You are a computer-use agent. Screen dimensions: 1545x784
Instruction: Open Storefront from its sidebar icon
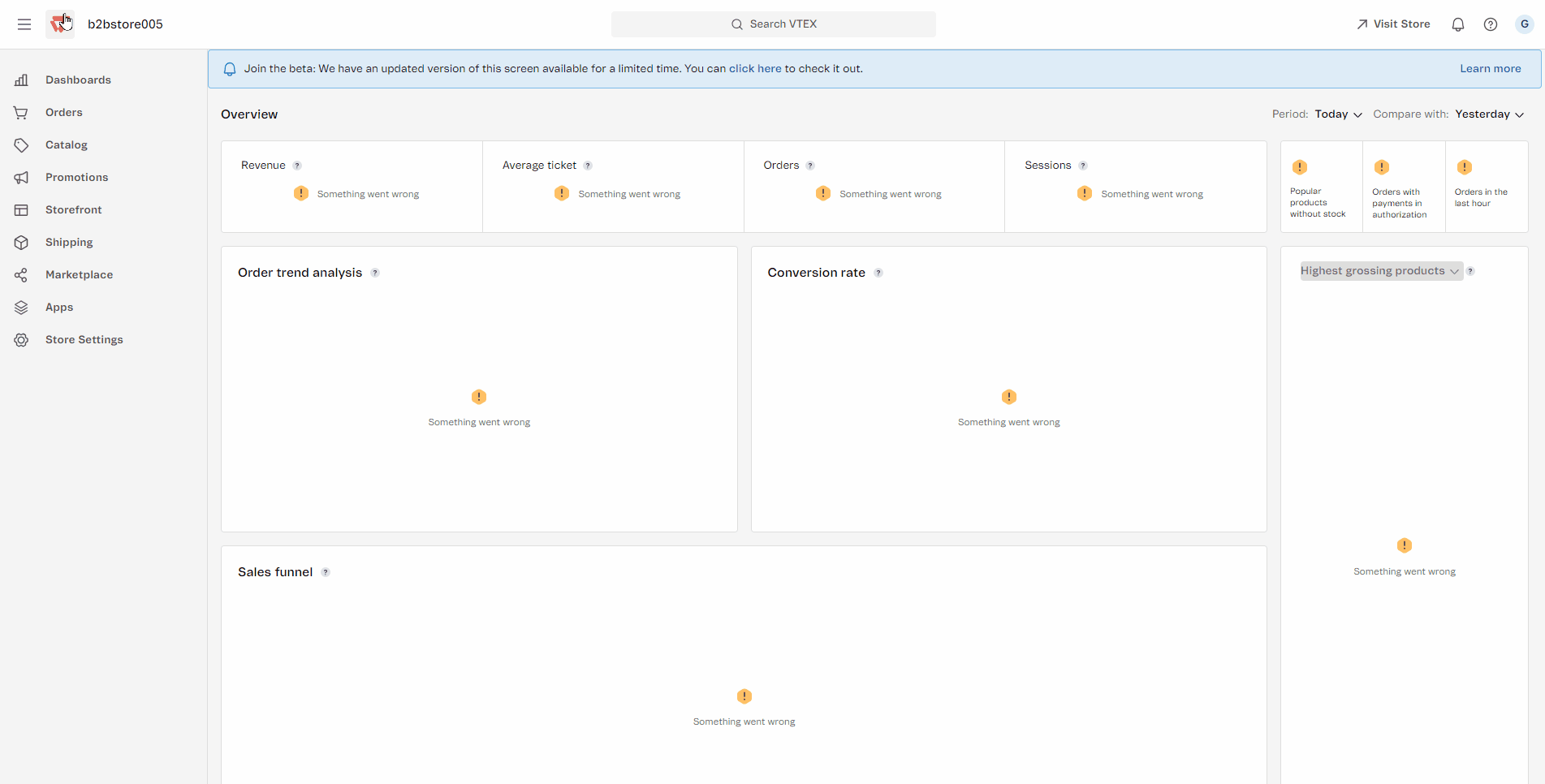point(21,209)
